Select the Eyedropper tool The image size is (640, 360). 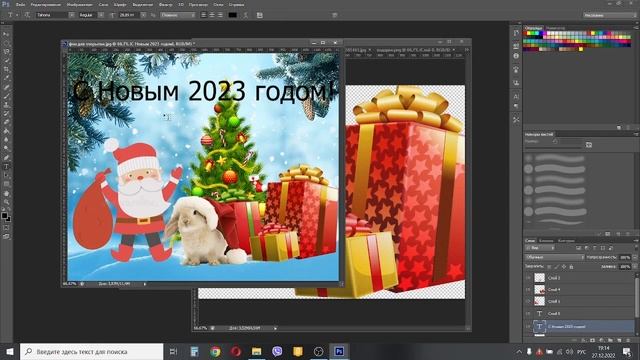(6, 78)
